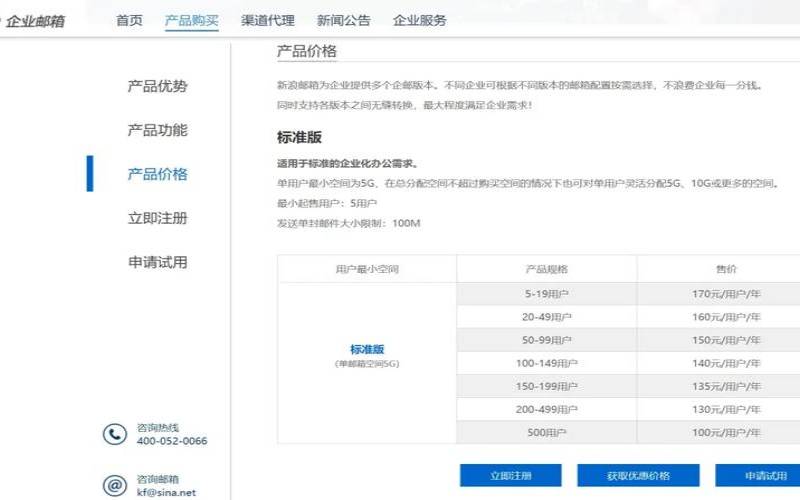The image size is (800, 500).
Task: Click the 100-149用户 table cell
Action: tap(546, 363)
